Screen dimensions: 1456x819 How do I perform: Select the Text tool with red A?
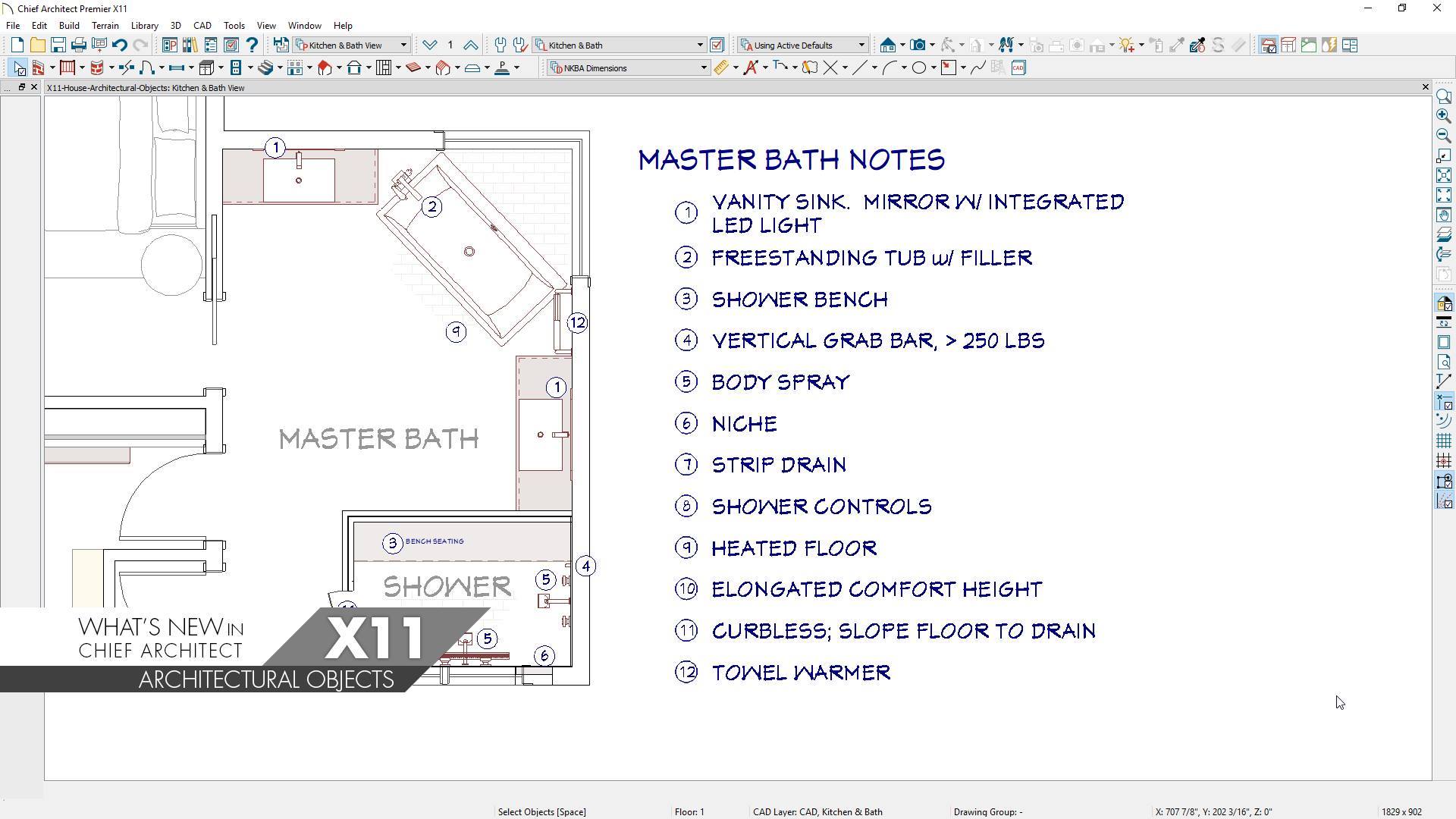[x=751, y=68]
